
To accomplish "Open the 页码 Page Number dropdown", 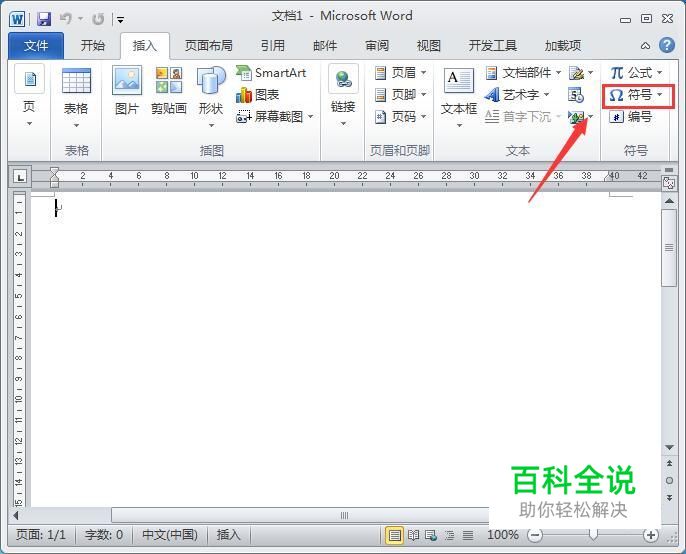I will pos(400,116).
